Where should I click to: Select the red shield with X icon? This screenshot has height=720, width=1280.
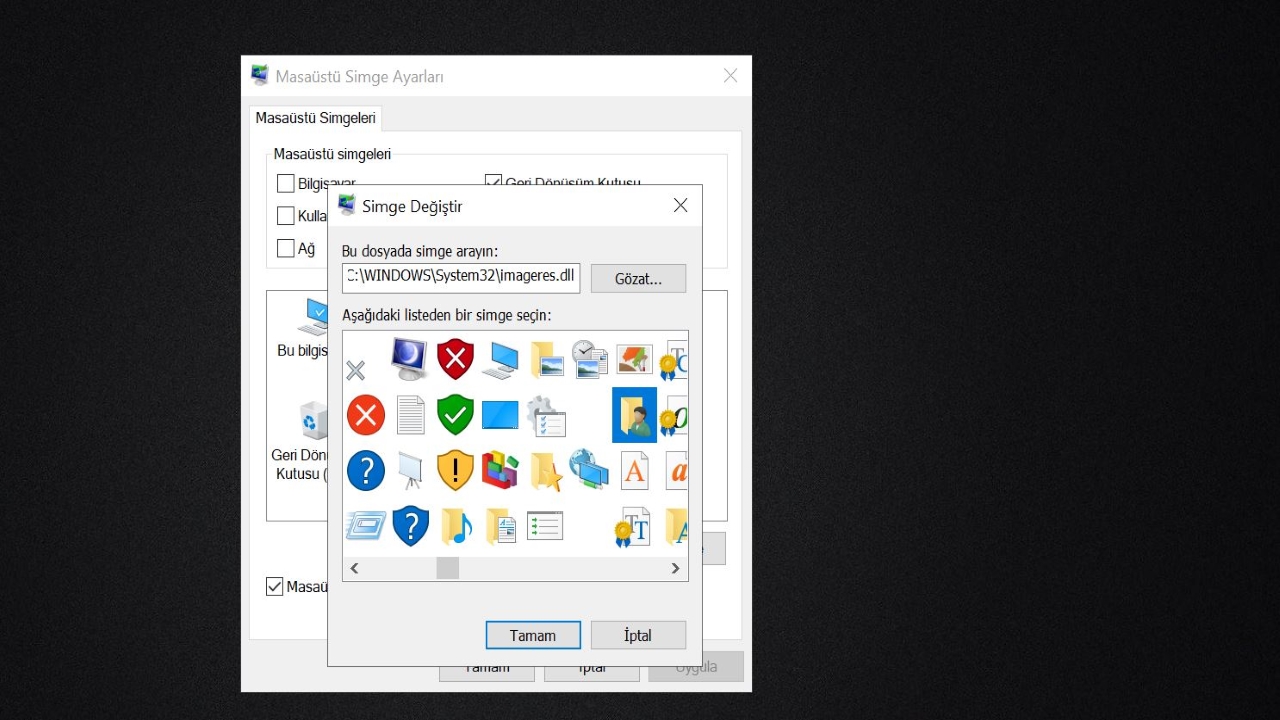455,359
